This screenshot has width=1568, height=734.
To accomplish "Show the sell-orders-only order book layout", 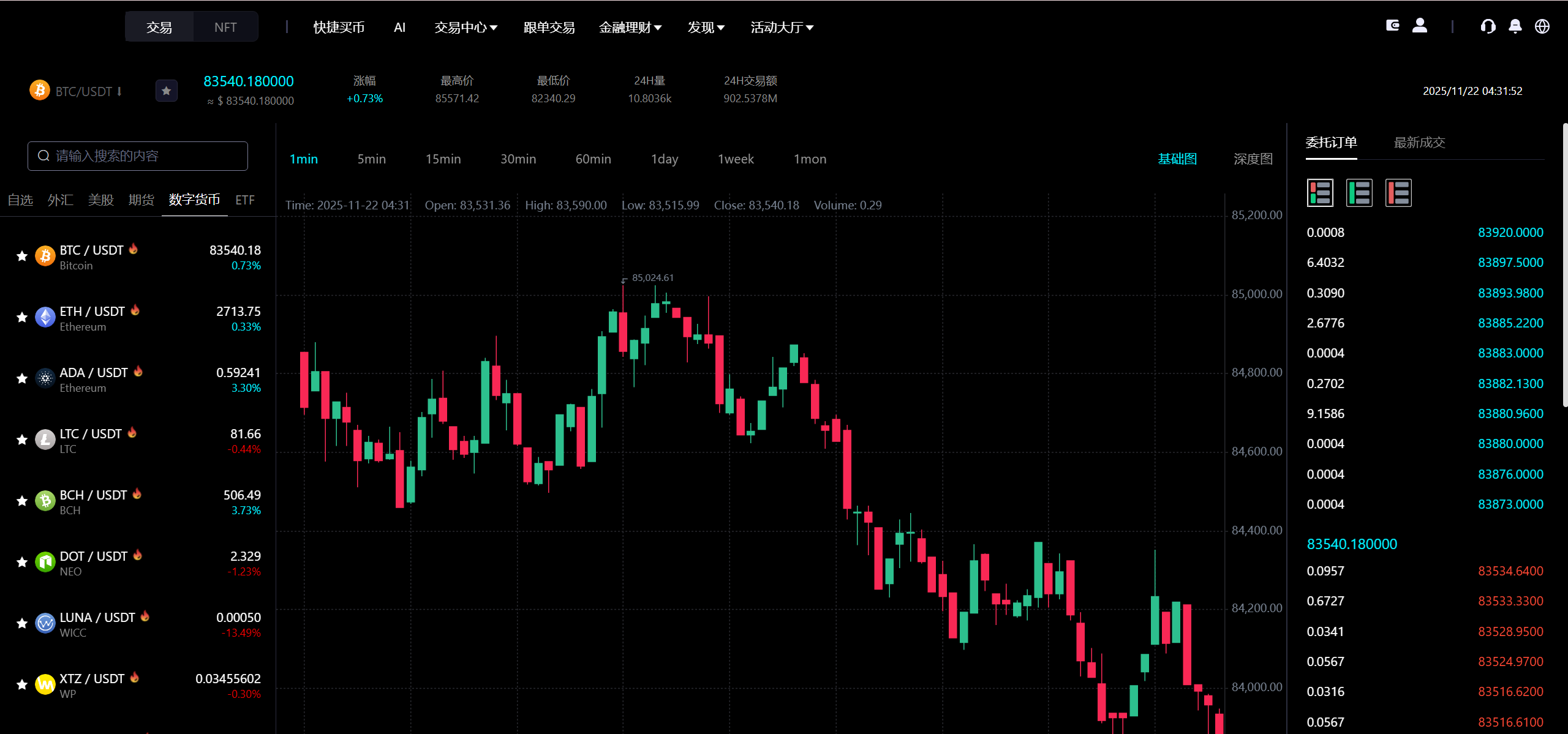I will point(1398,193).
